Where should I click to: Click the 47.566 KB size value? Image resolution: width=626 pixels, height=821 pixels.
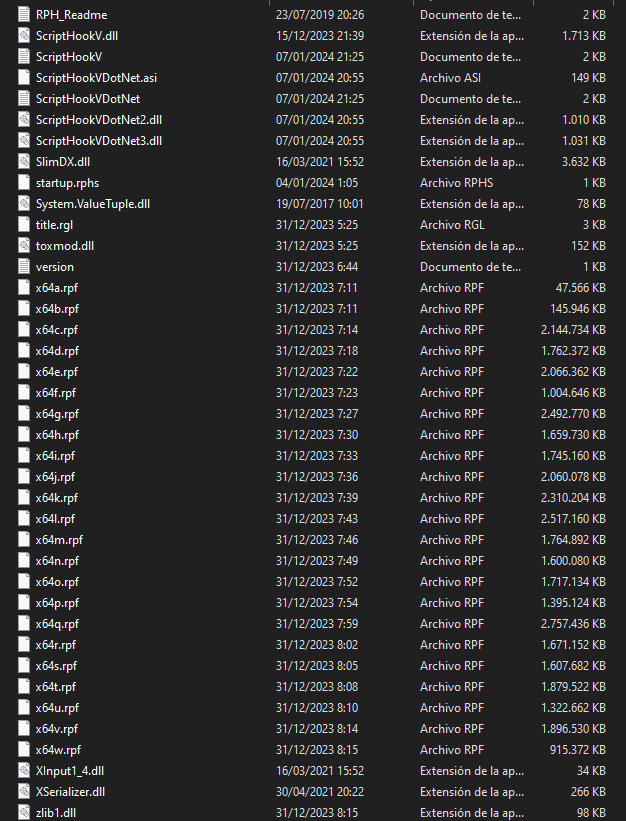[x=580, y=287]
